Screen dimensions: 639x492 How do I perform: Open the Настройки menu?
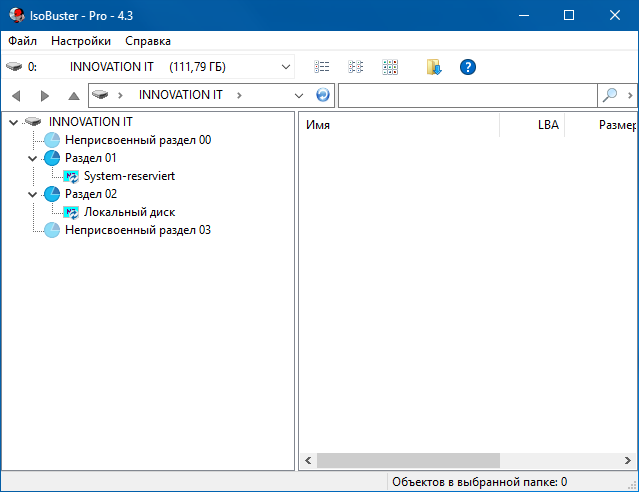point(81,41)
